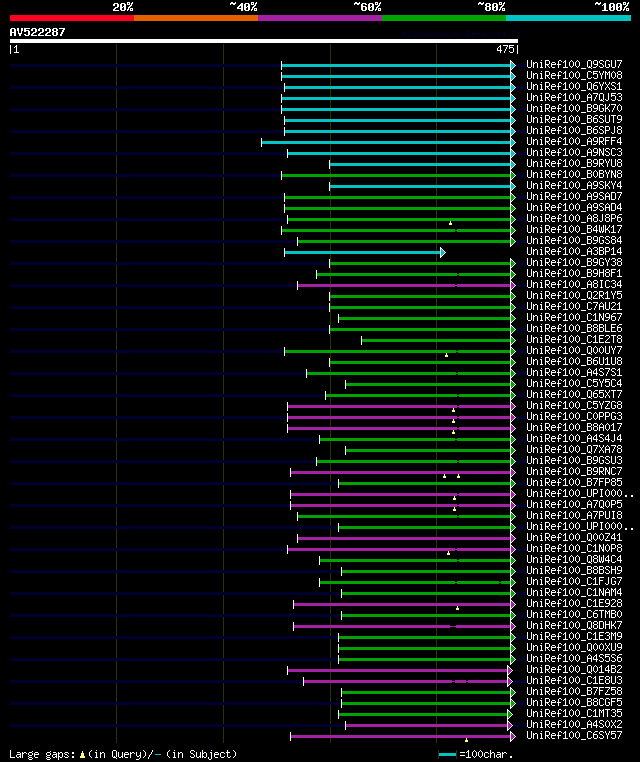Click the cyan ~100% identity legend bar
Viewport: 640px width, 762px height.
click(x=568, y=18)
